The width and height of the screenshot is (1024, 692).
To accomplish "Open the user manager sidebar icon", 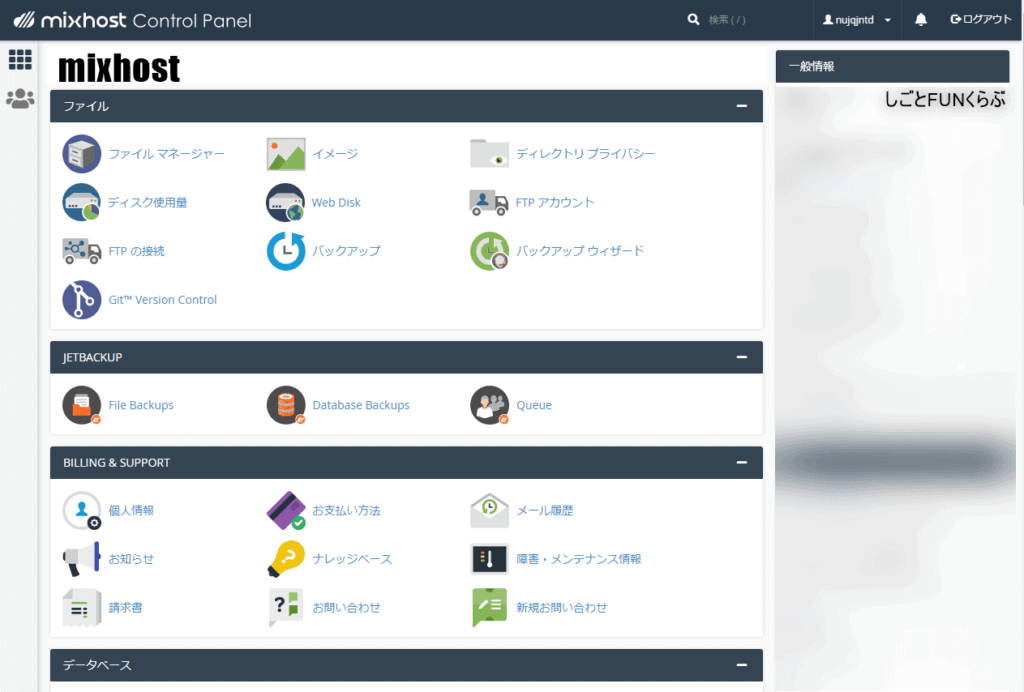I will point(20,99).
